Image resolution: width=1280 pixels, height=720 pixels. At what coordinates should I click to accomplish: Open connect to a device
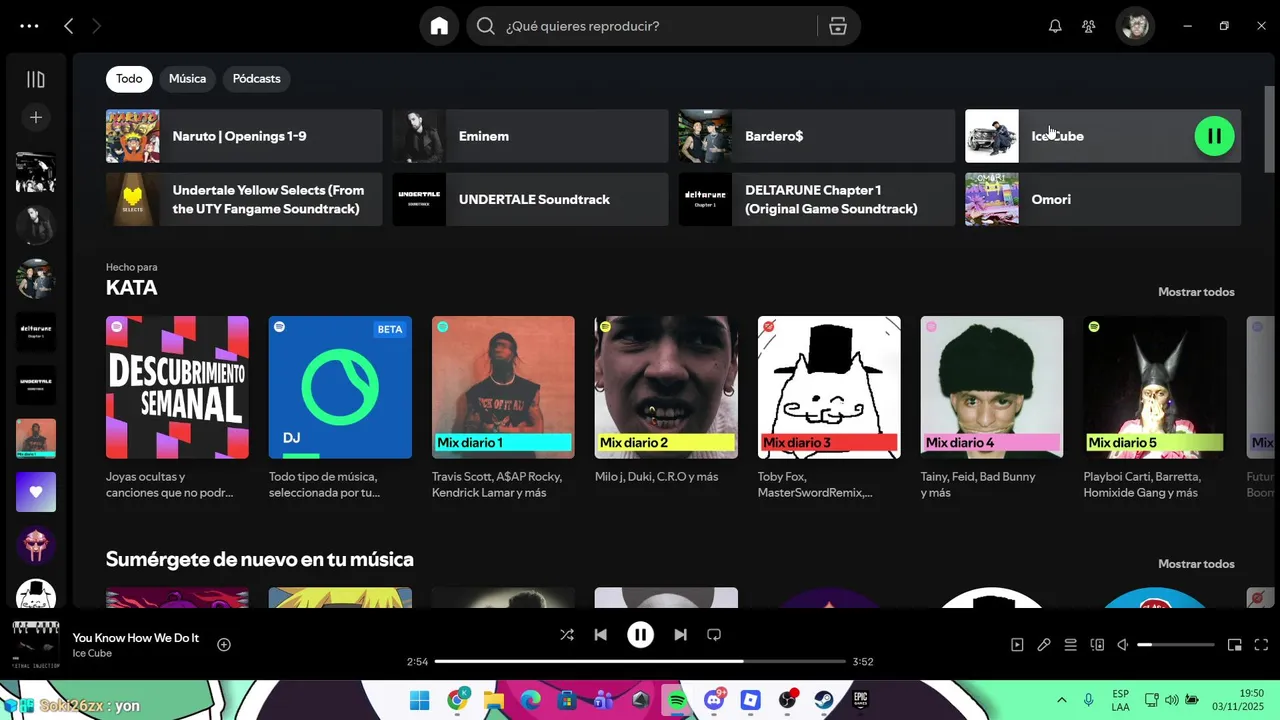[1097, 645]
